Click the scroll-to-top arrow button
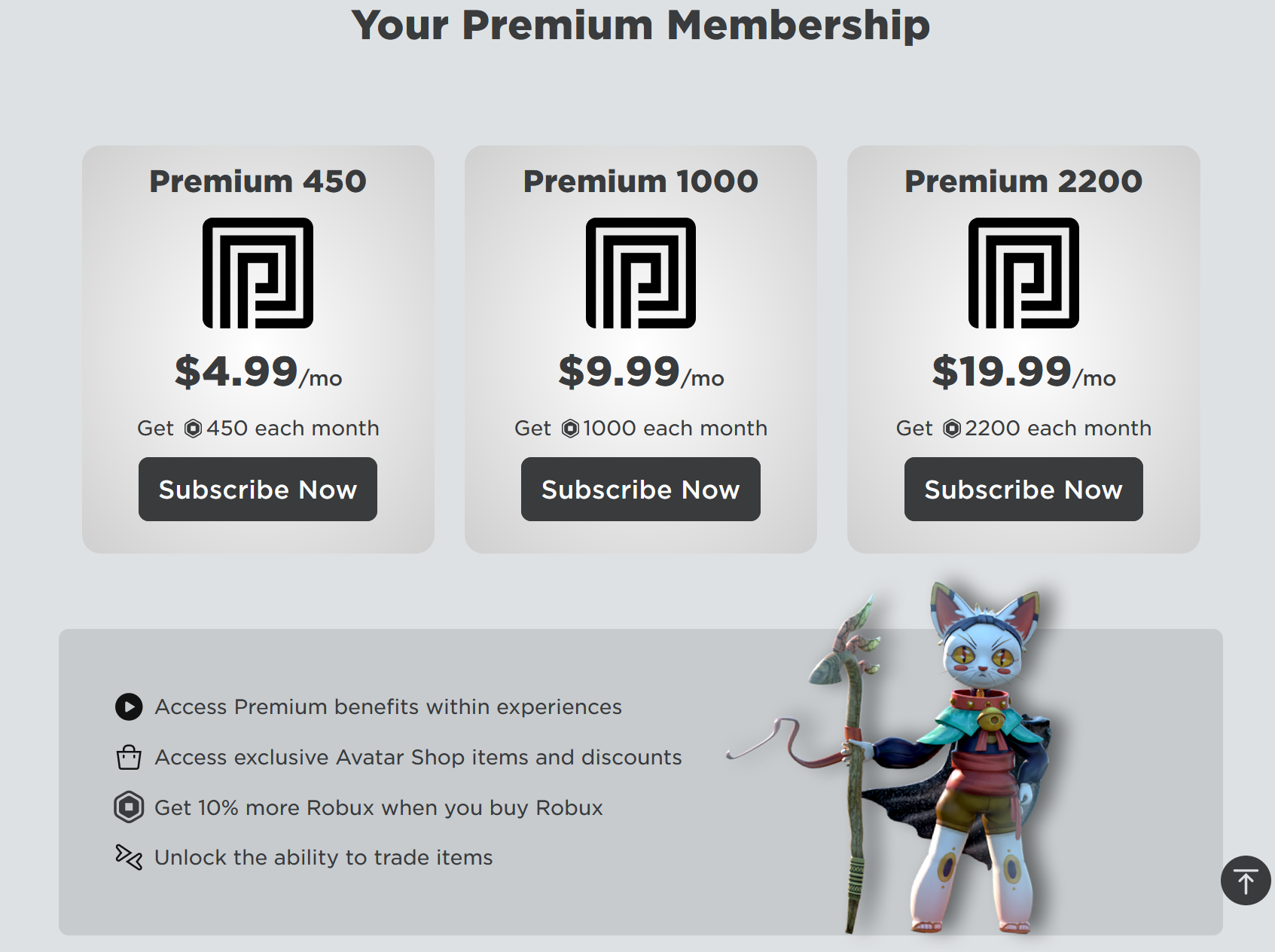 pyautogui.click(x=1246, y=880)
